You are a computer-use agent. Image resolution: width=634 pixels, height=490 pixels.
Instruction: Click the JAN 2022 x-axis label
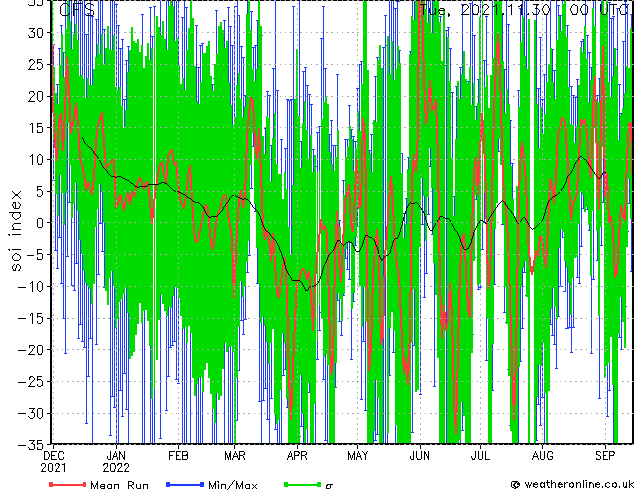click(116, 462)
